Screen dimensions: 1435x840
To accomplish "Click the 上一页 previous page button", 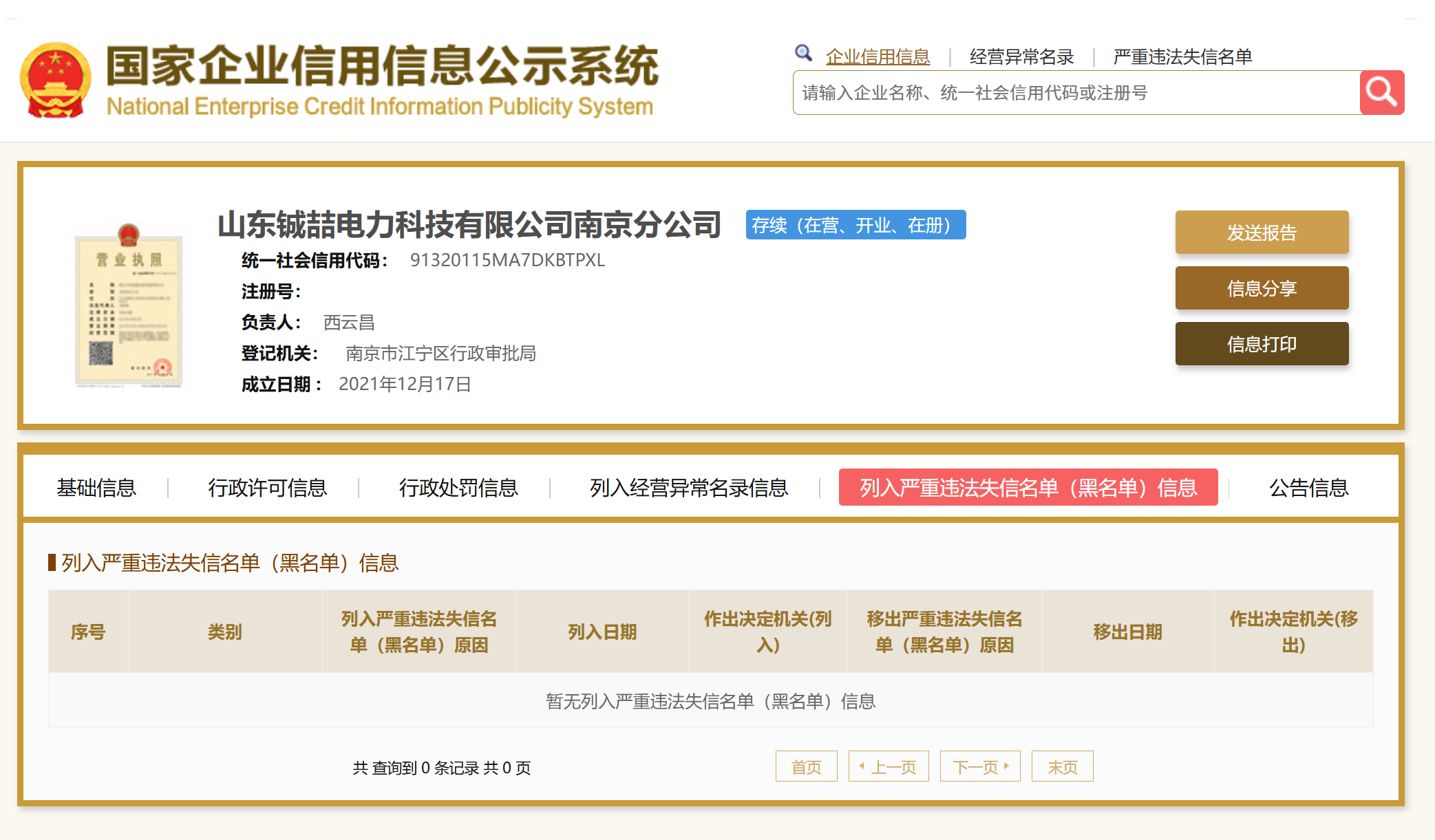I will 889,766.
